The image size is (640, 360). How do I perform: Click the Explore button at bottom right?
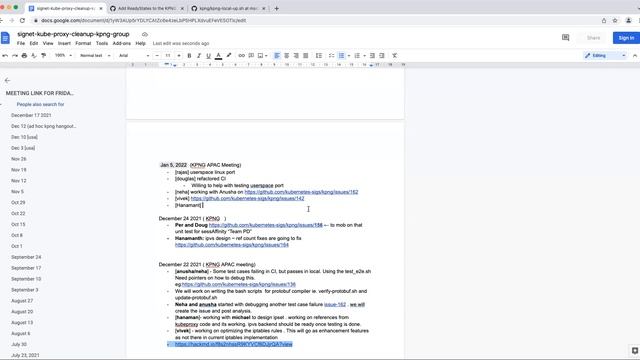click(635, 351)
